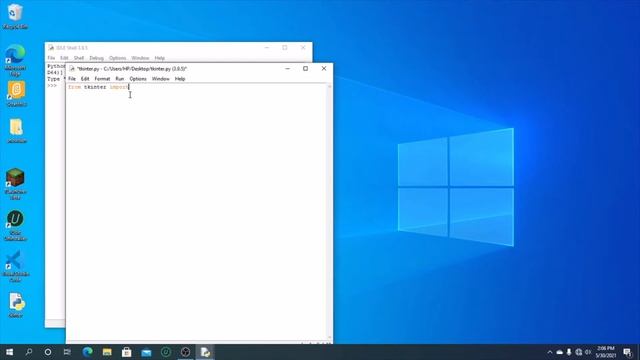Click the tkinter.py editor title bar icon
The image size is (640, 360).
pyautogui.click(x=72, y=69)
